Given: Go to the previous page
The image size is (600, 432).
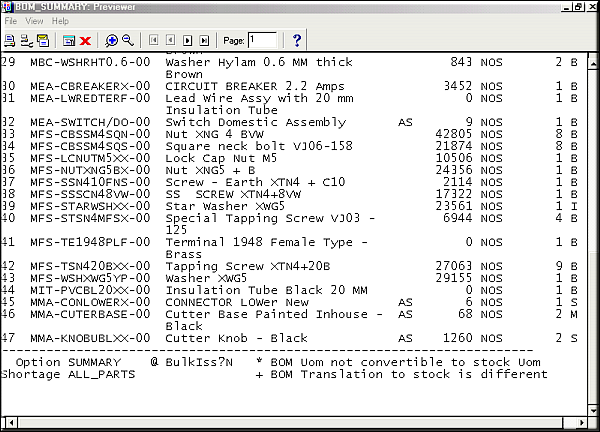Looking at the screenshot, I should click(x=170, y=40).
